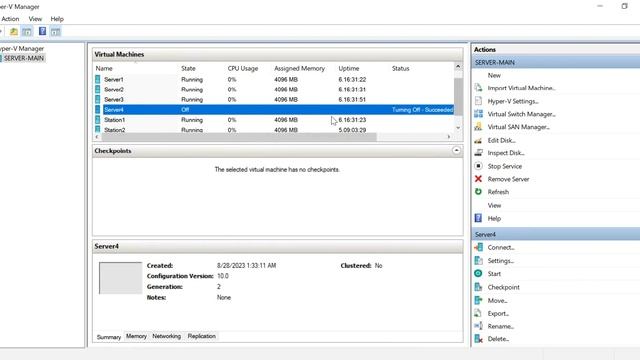Switch to the Replication tab

[202, 336]
